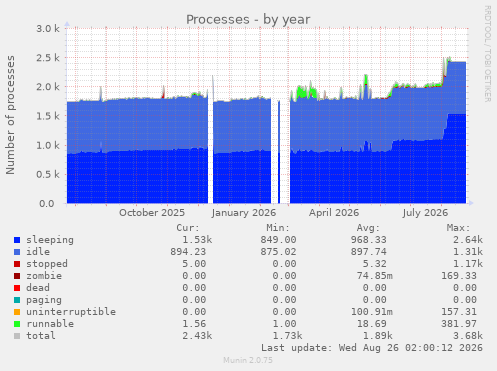This screenshot has height=371, width=497.
Task: Click total minimum value 1.73k
Action: pos(287,336)
